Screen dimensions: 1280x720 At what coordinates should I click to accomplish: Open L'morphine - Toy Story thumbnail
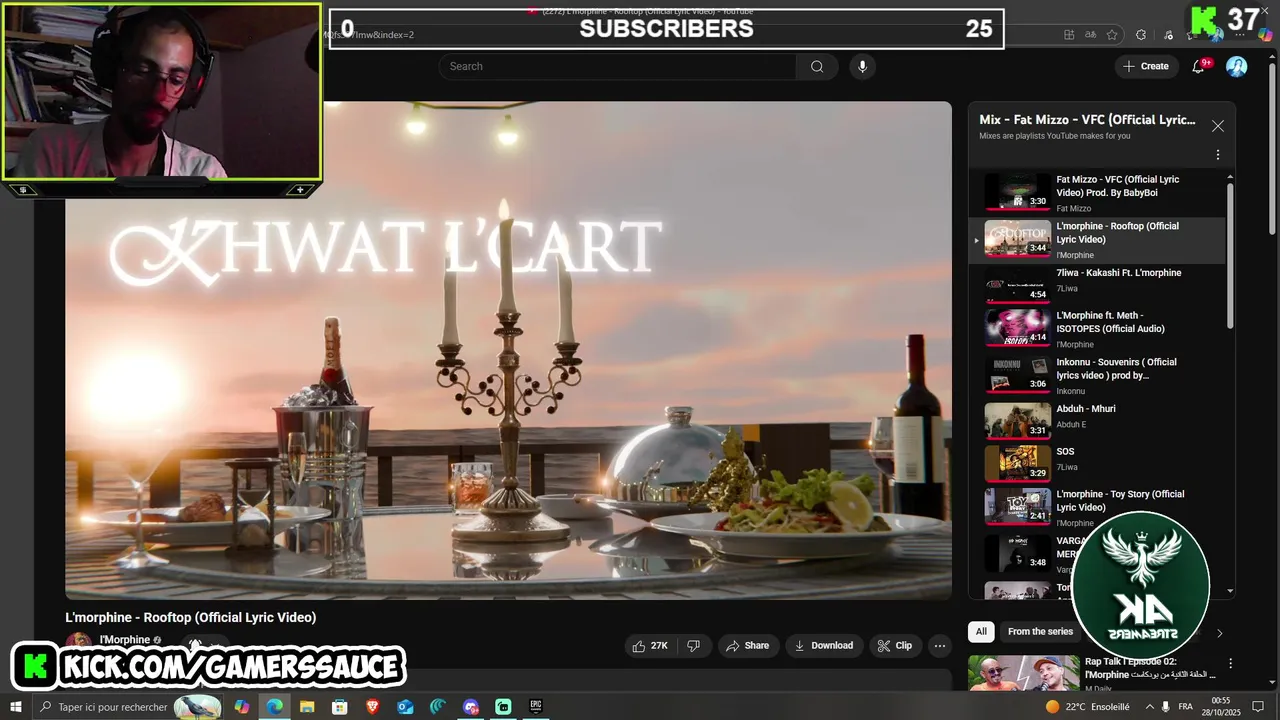point(1017,506)
